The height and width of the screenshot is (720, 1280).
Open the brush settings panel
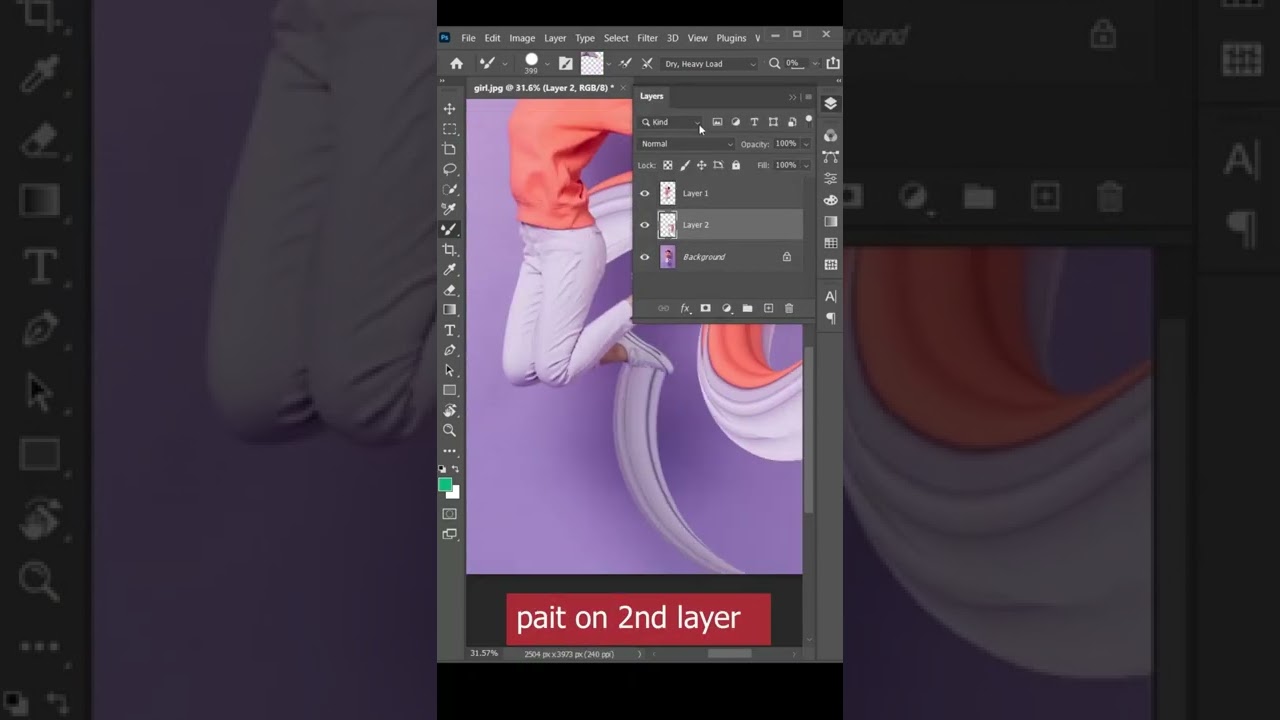(x=566, y=63)
